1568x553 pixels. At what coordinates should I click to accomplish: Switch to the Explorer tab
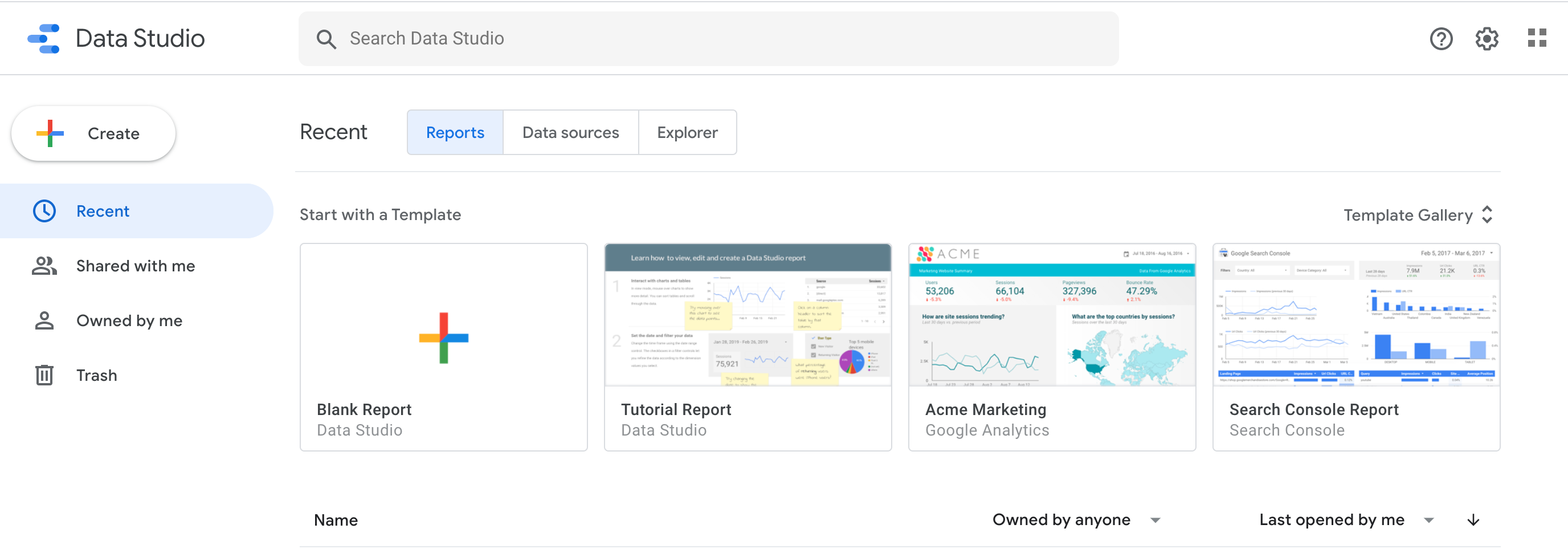click(x=687, y=133)
